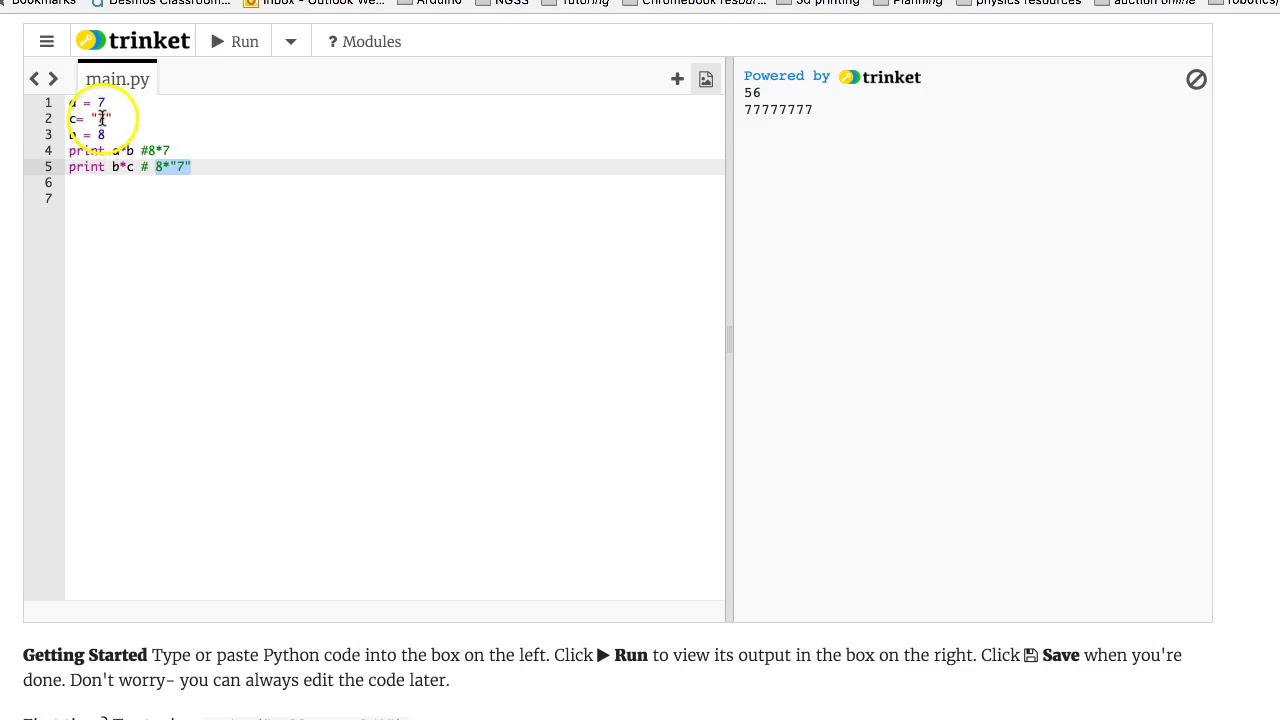Place cursor on empty line 6

[300, 183]
